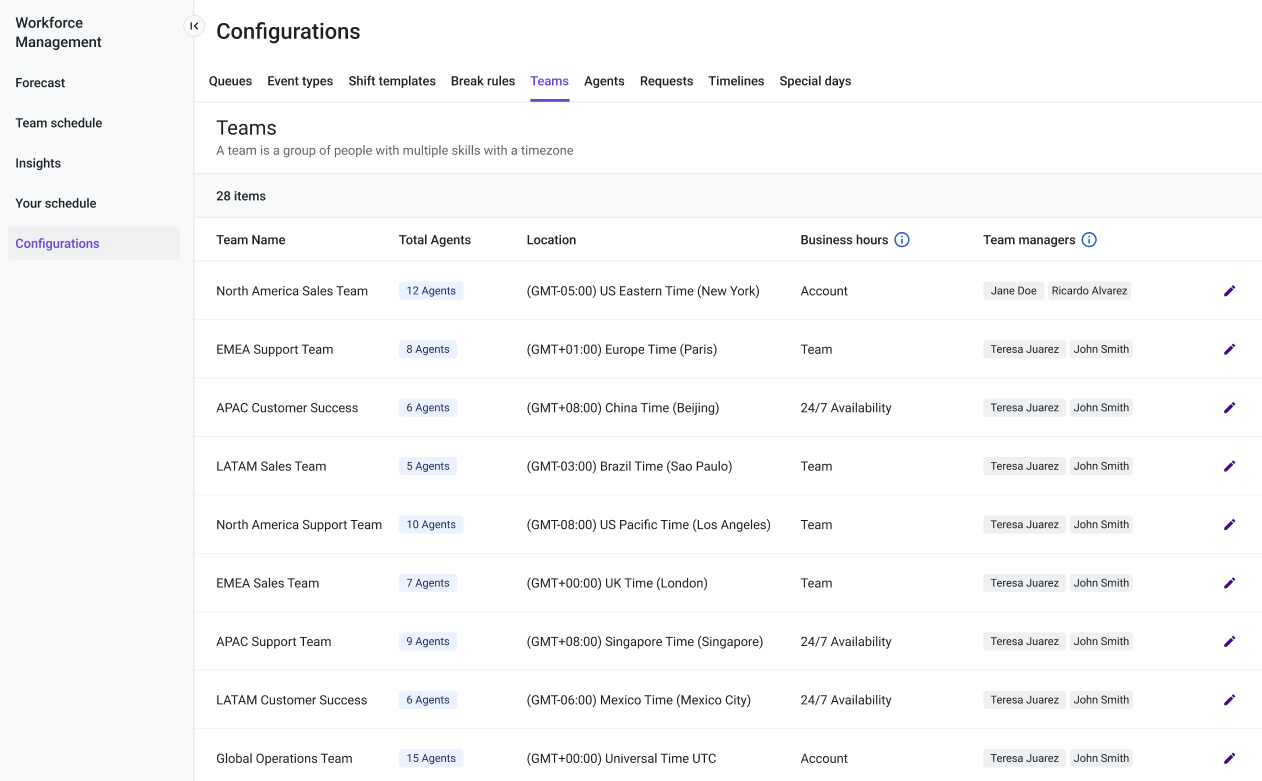Click John Smith tag in LATAM Sales row
This screenshot has height=781, width=1262.
pos(1101,466)
